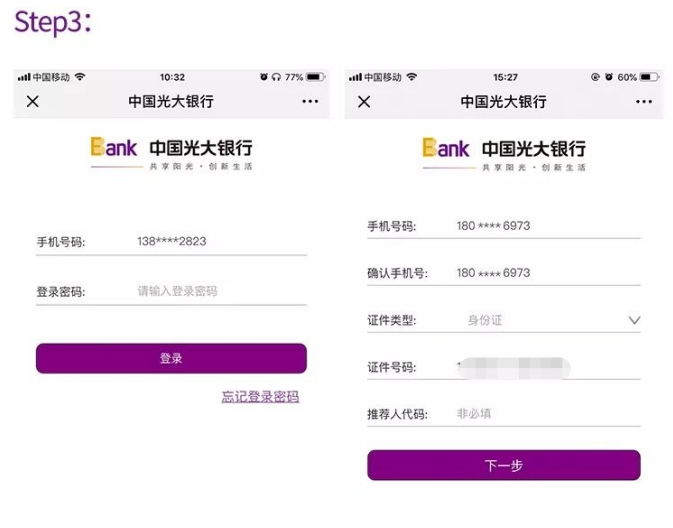The width and height of the screenshot is (673, 528).
Task: Tap the battery icon at 60%
Action: 649,77
